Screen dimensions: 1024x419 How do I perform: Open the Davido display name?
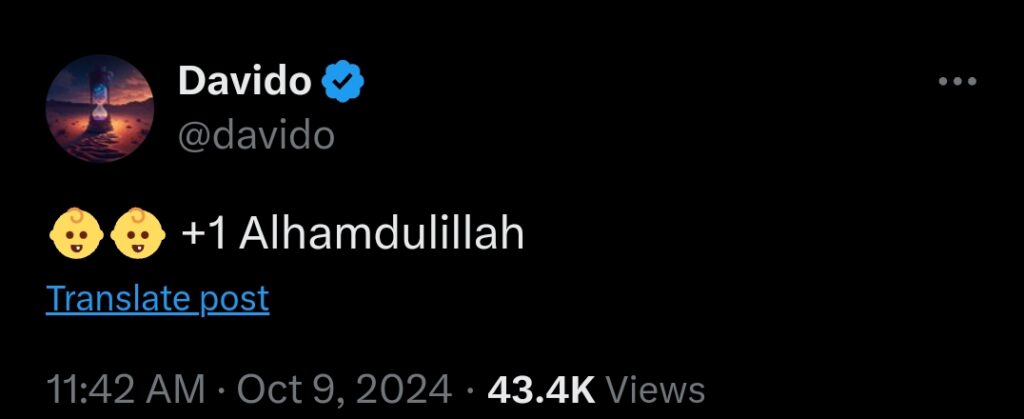[x=245, y=81]
